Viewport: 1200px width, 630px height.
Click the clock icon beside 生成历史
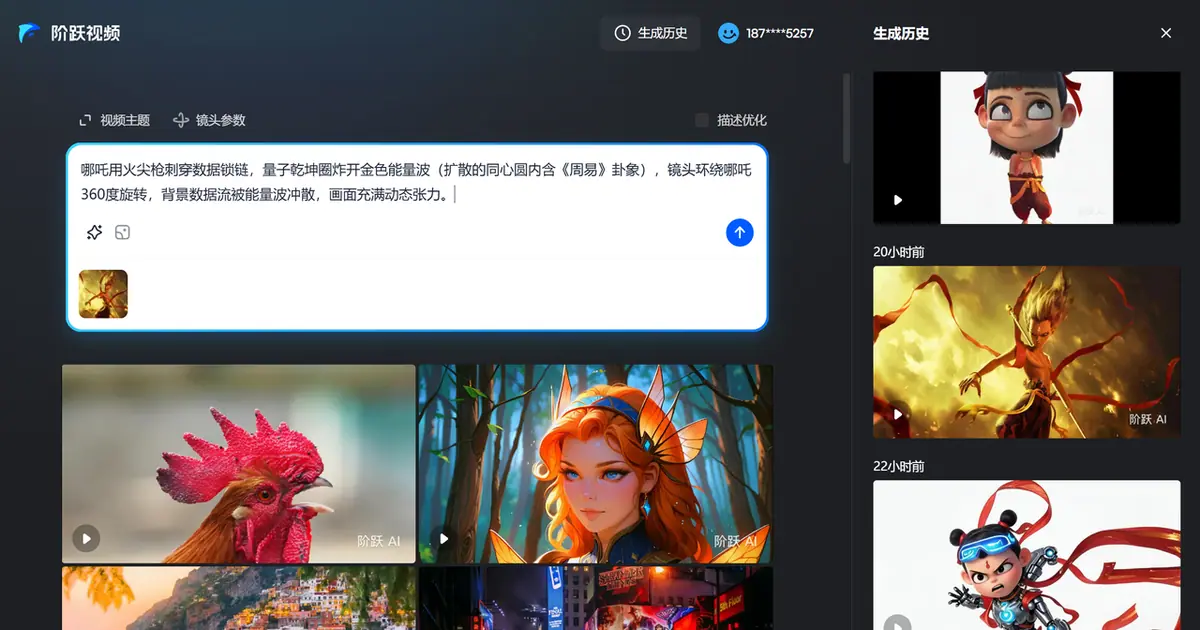coord(622,33)
